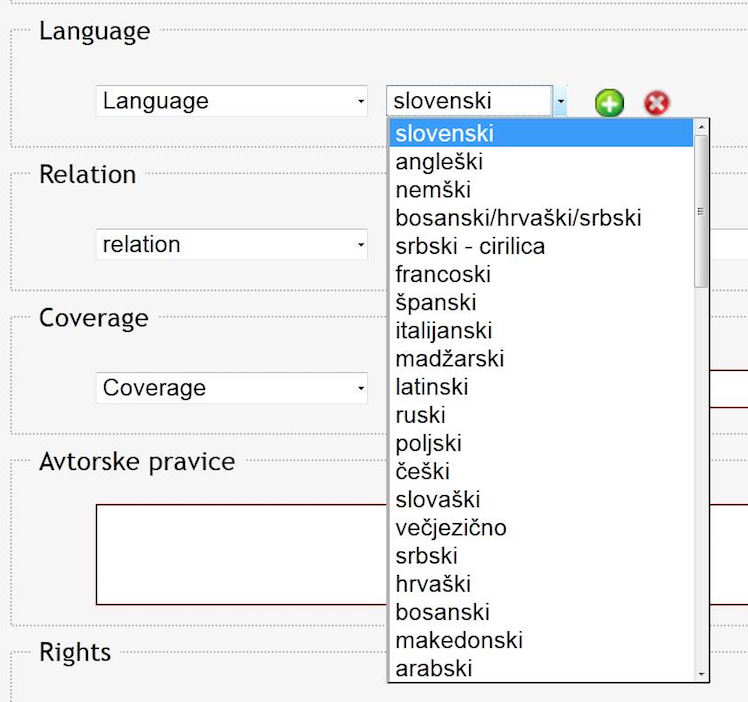Image resolution: width=748 pixels, height=702 pixels.
Task: Click the language list scrollbar thumb
Action: coord(701,210)
